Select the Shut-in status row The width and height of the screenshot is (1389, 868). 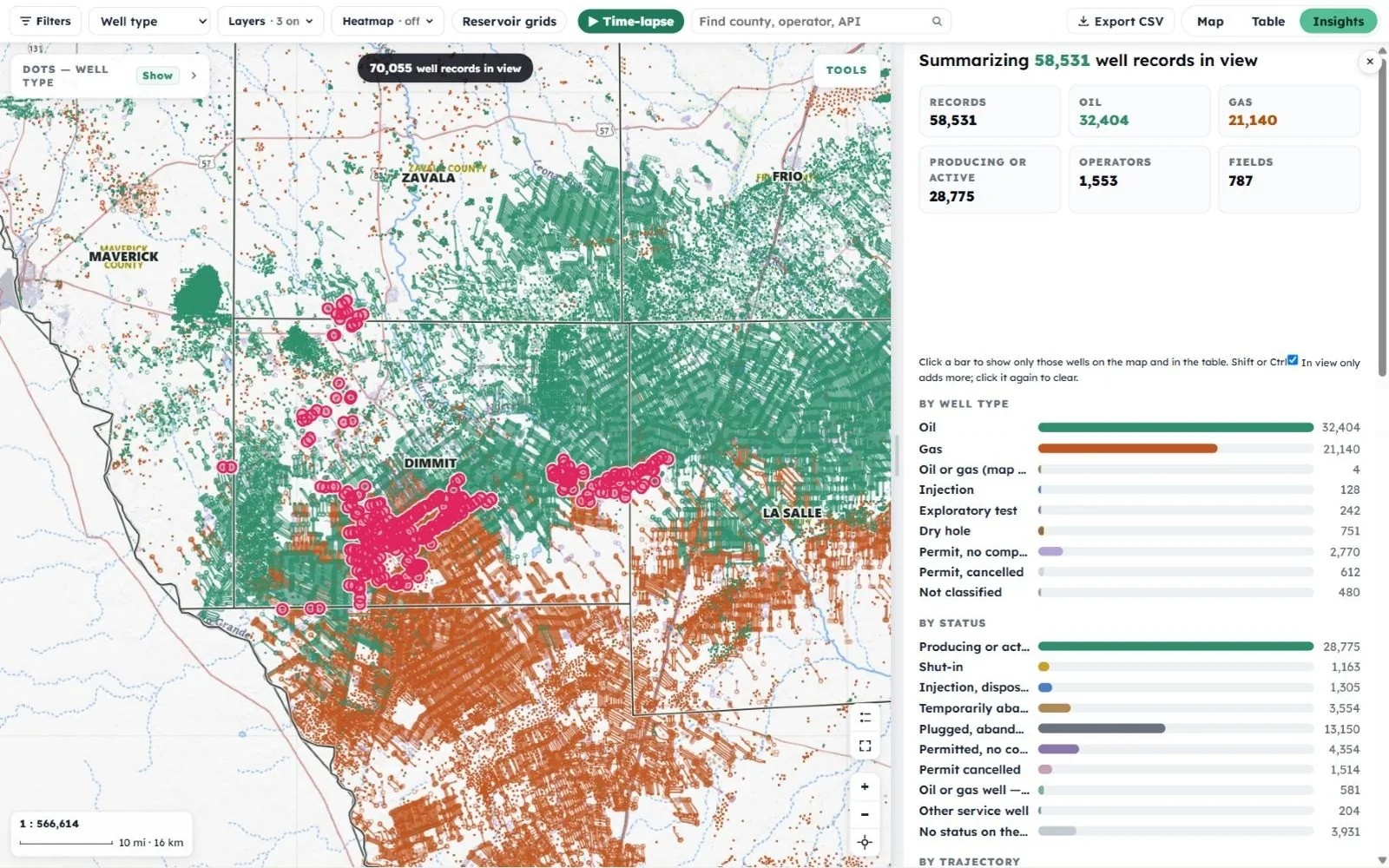click(1139, 667)
